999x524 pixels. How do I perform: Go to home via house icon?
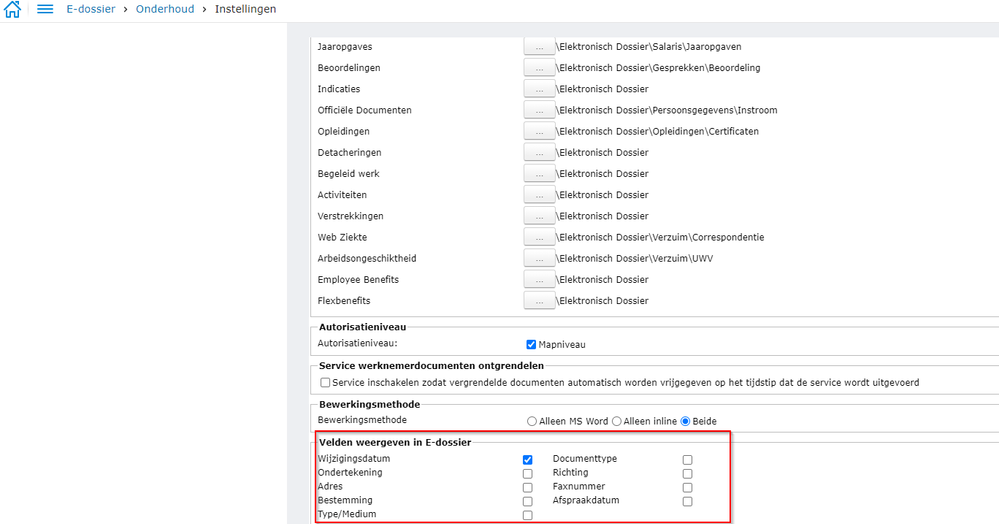coord(13,10)
